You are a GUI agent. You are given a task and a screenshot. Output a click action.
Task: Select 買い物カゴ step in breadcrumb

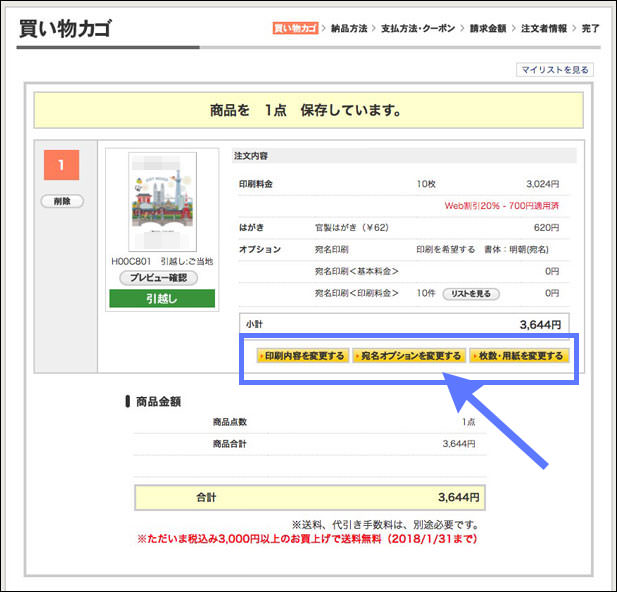[x=295, y=28]
